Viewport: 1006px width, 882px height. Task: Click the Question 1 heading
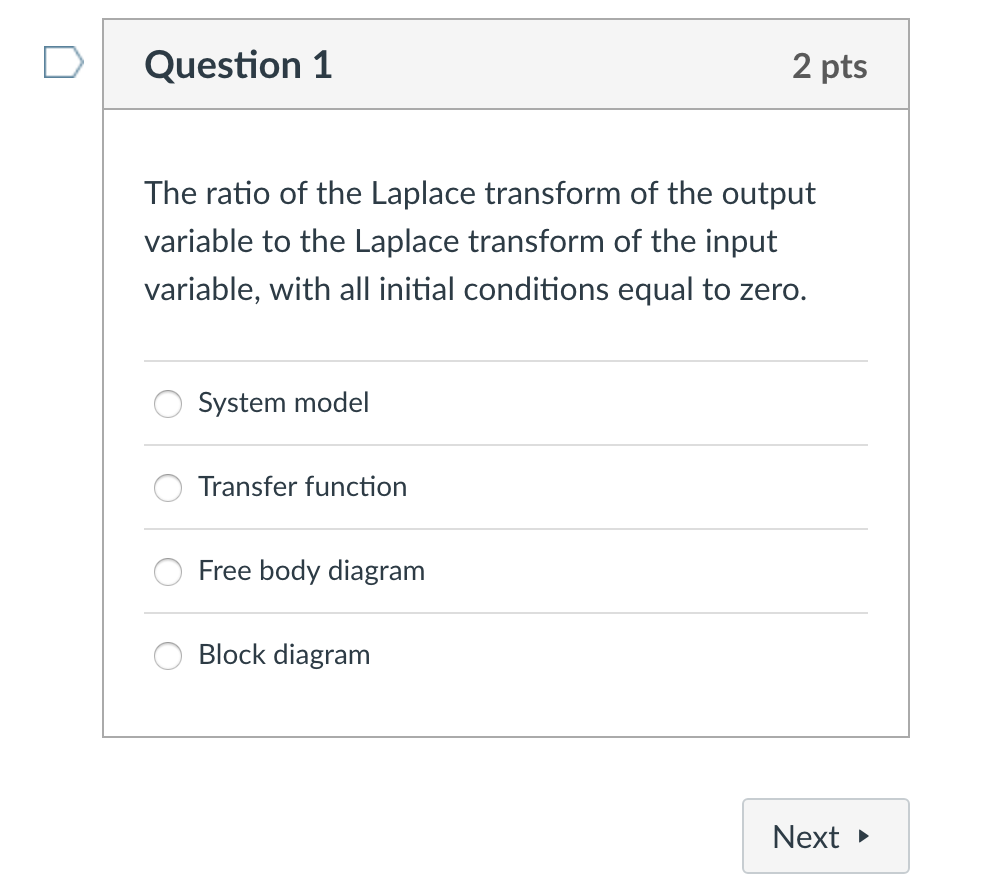(237, 64)
